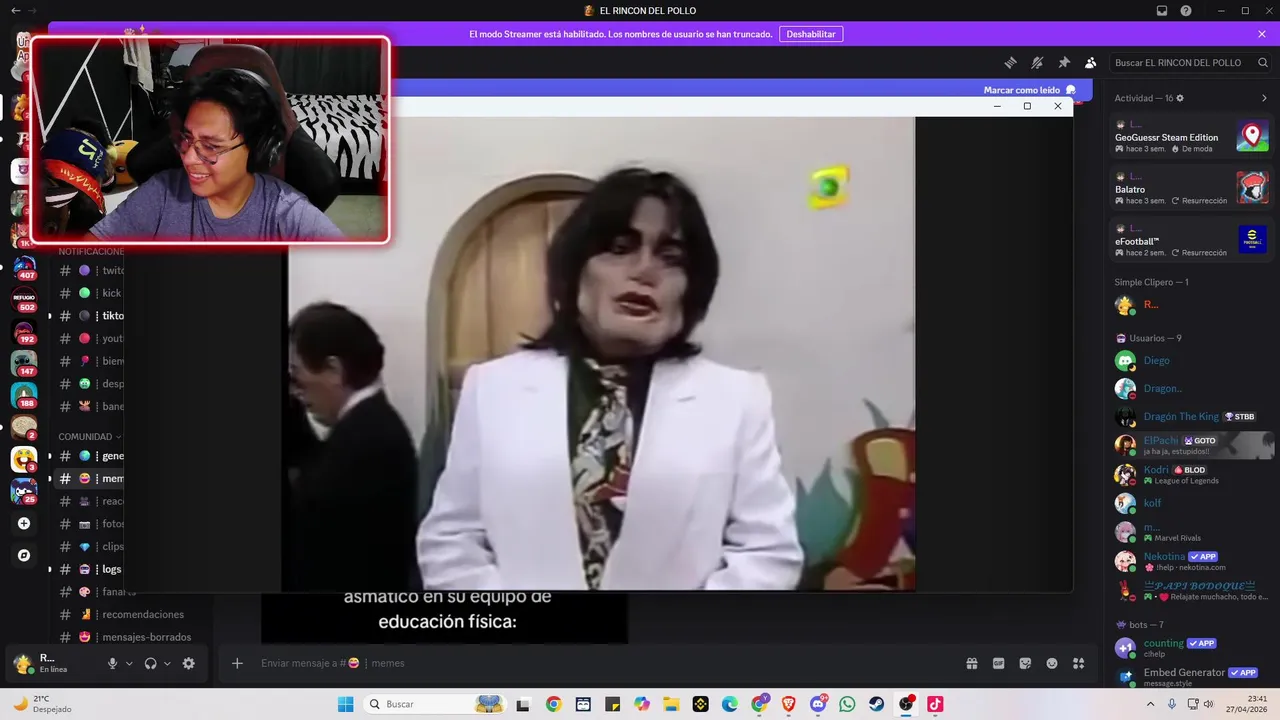
Task: Maximize the popped-out video window
Action: [1027, 106]
